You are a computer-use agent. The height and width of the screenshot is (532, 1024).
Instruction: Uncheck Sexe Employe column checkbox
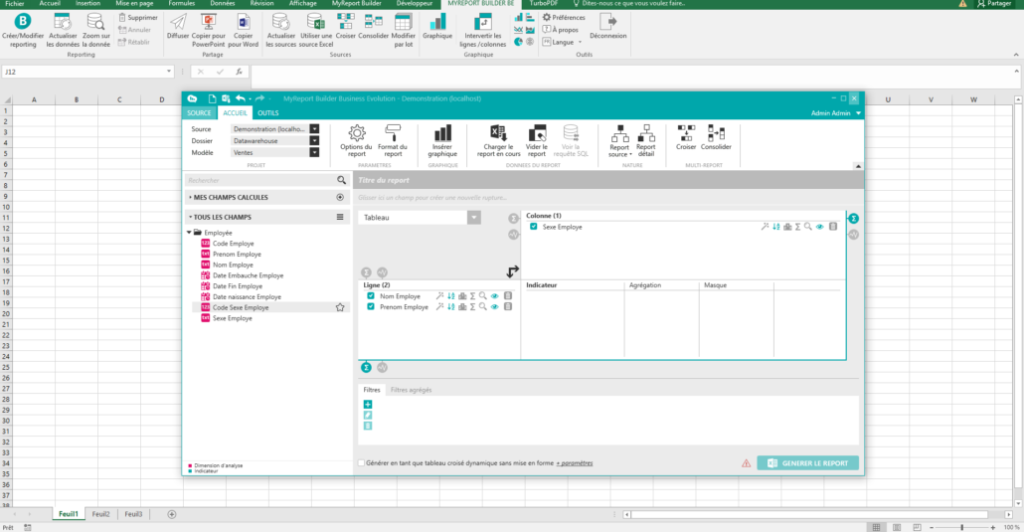pos(534,227)
